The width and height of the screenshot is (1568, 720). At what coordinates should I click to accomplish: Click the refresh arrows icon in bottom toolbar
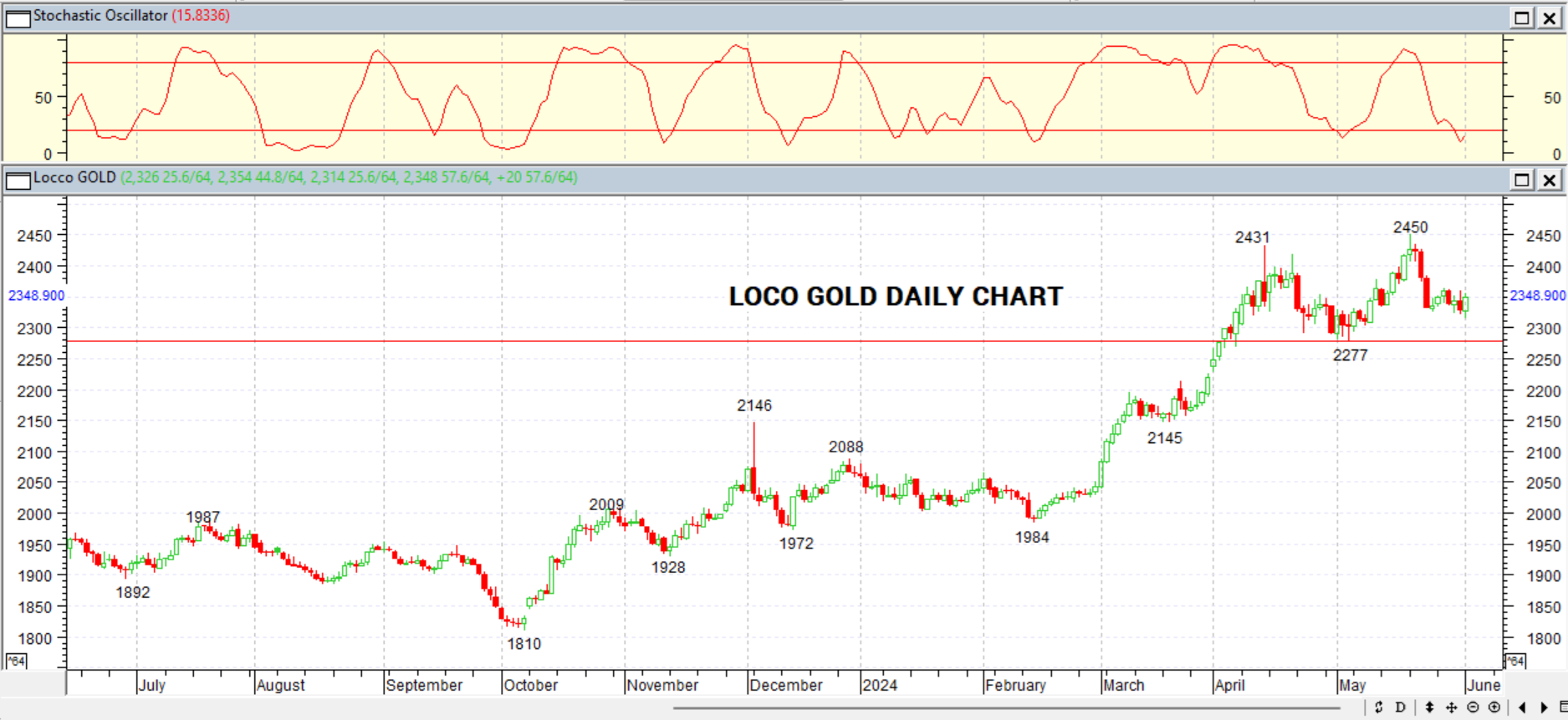point(1379,707)
